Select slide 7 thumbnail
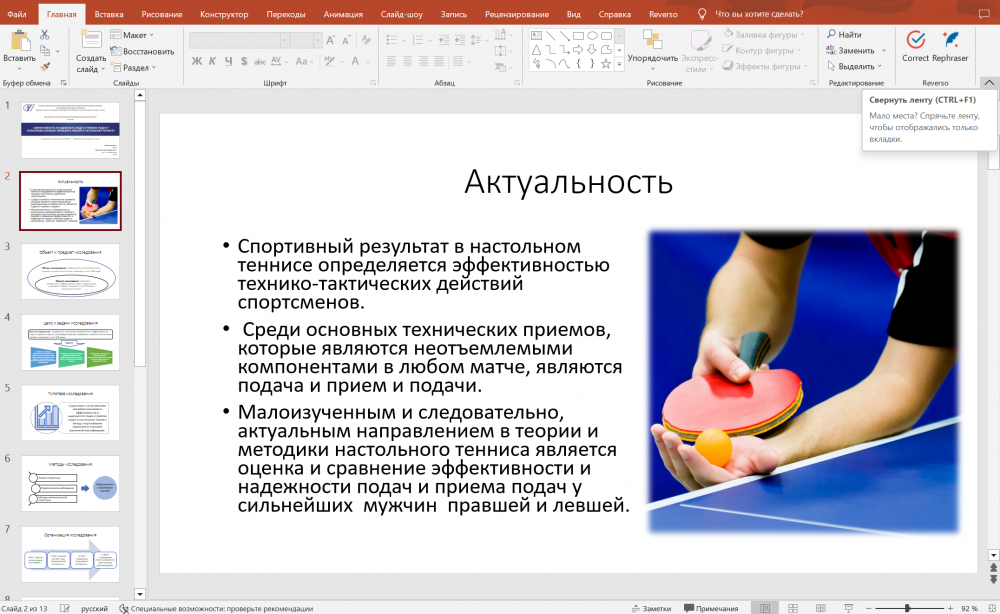This screenshot has width=1000, height=614. tap(70, 553)
